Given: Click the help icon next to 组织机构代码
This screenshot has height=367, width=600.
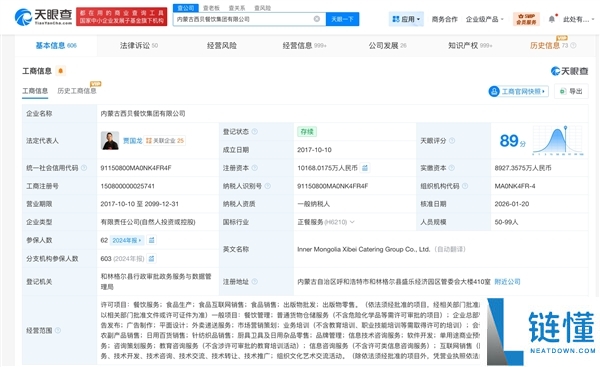Looking at the screenshot, I should coord(465,186).
